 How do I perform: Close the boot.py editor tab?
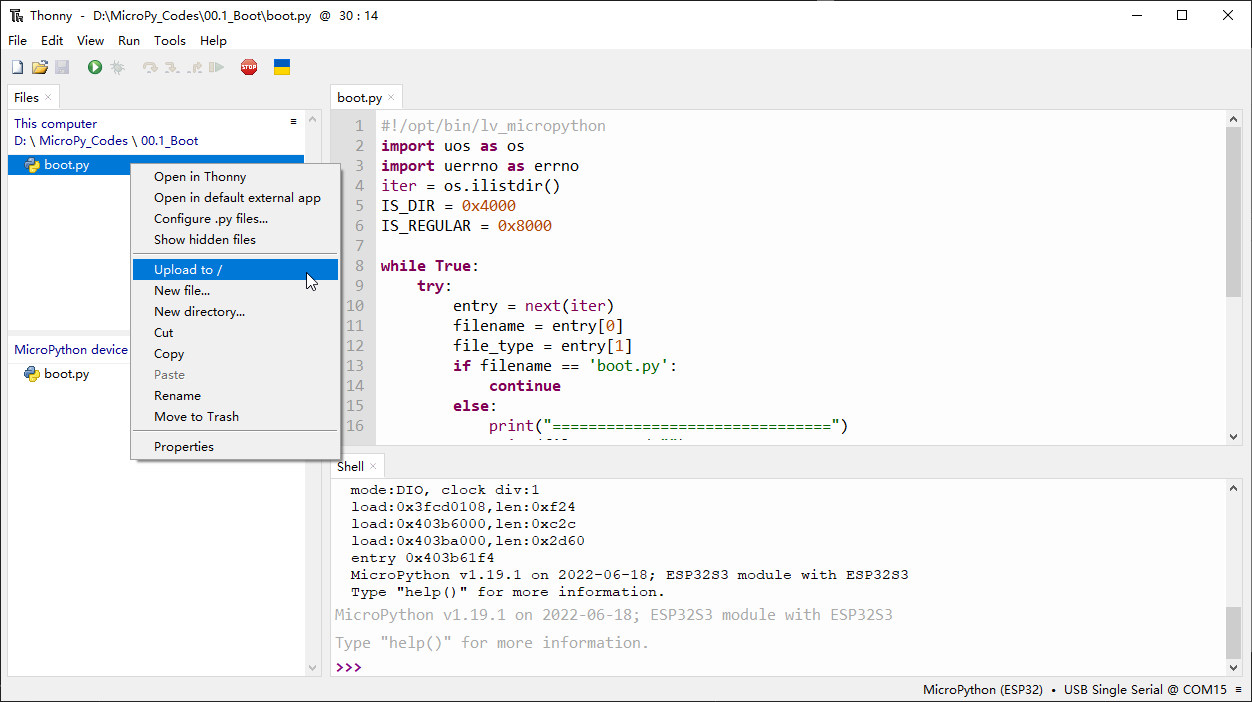(x=392, y=97)
